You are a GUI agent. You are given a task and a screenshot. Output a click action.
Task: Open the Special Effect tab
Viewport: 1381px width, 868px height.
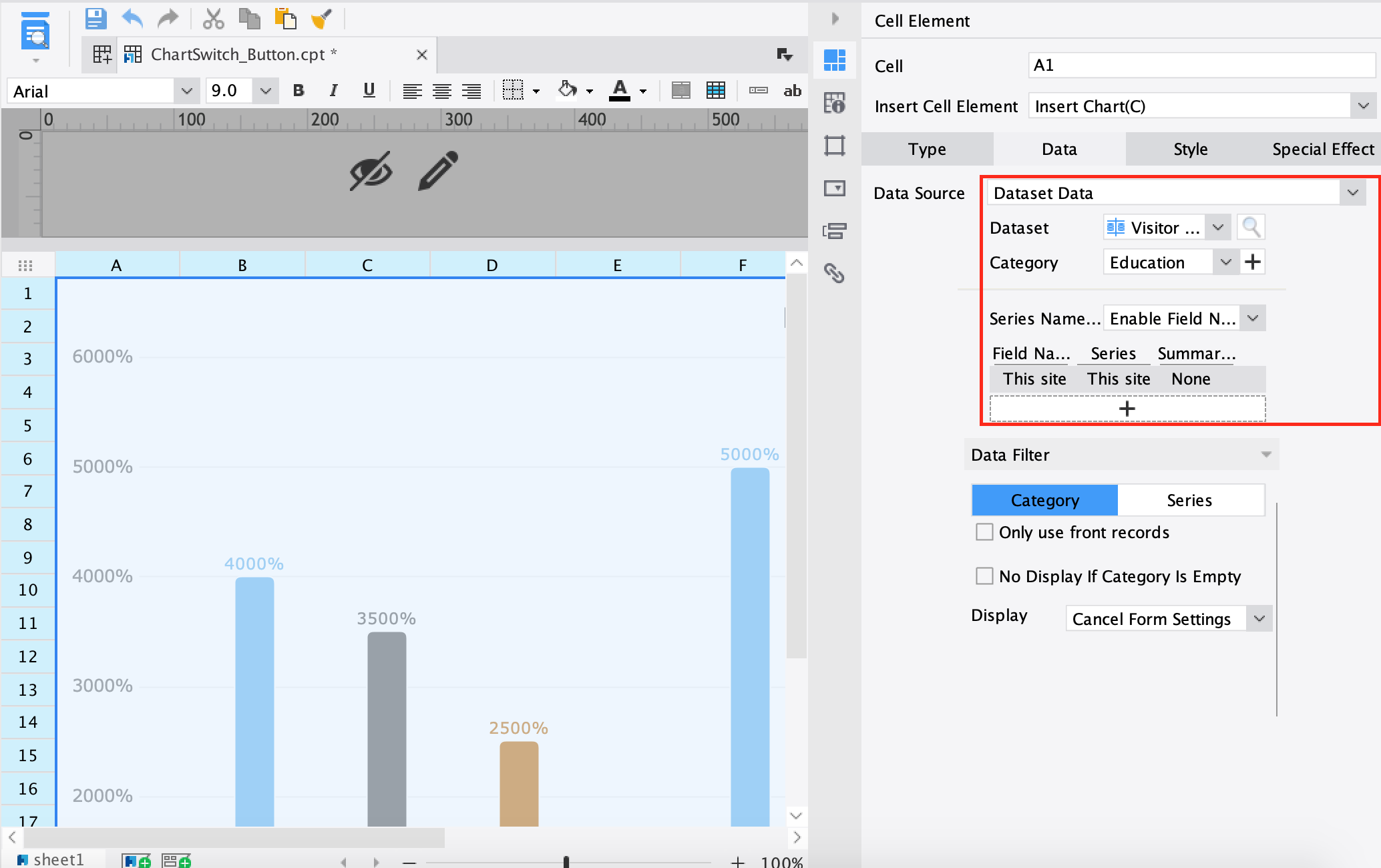tap(1322, 149)
